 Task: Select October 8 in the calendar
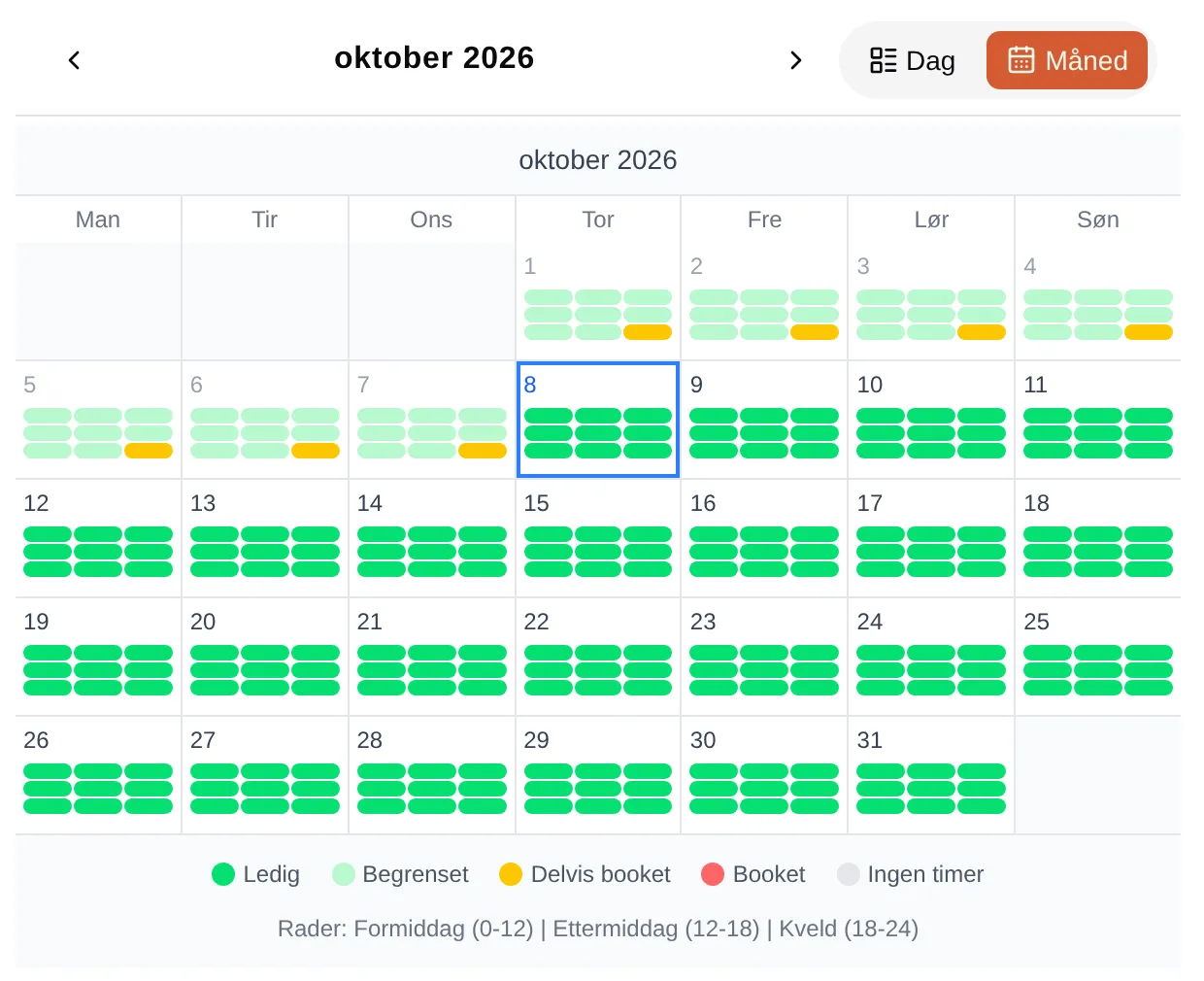point(598,420)
